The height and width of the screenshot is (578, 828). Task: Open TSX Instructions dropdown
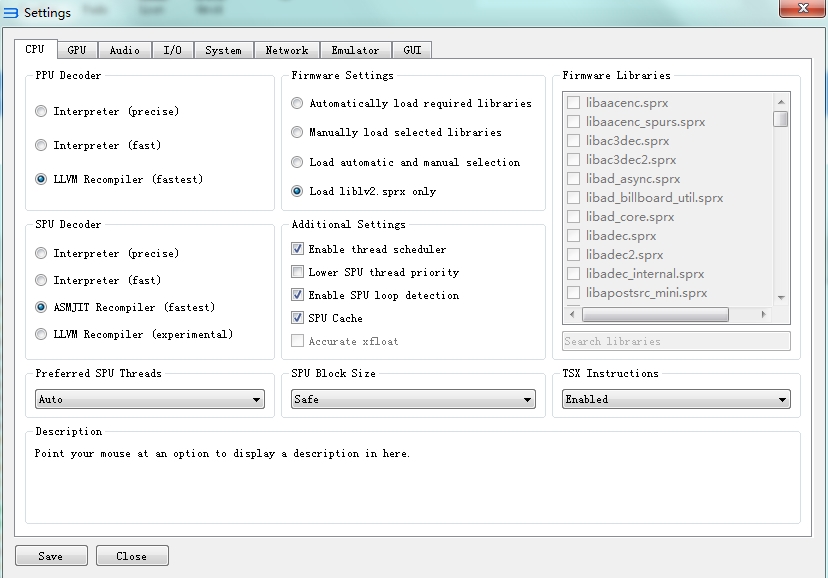[x=676, y=399]
